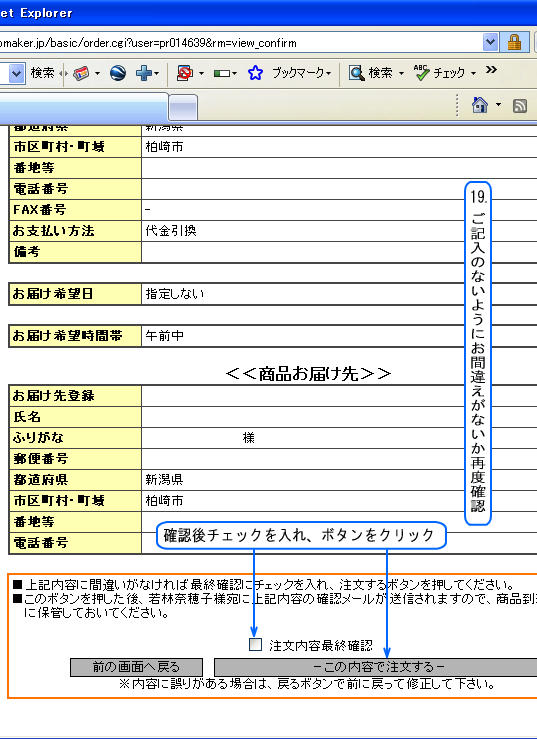The width and height of the screenshot is (537, 739).
Task: Click the SSL padlock security icon
Action: 514,43
